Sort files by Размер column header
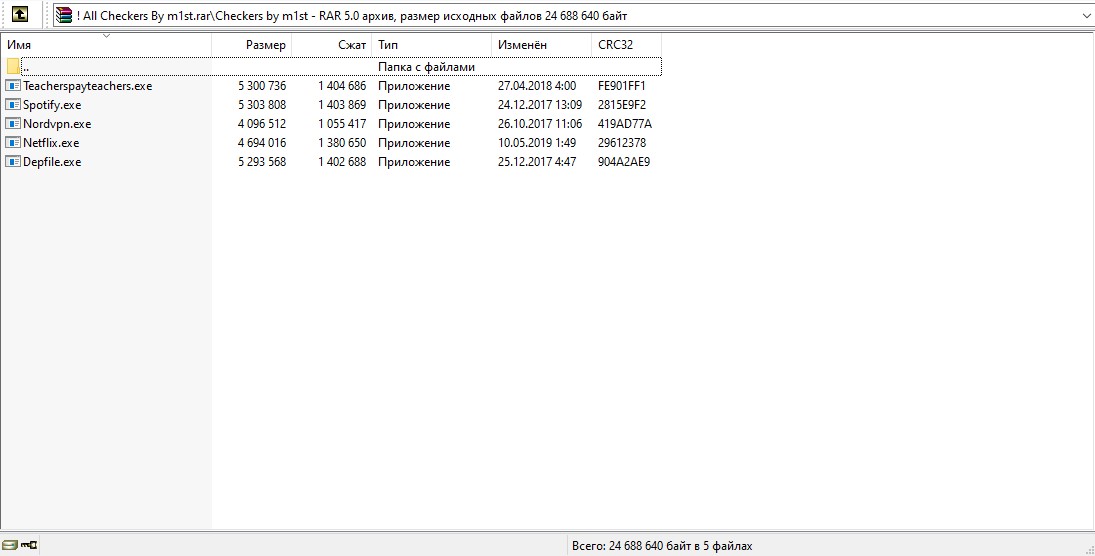The width and height of the screenshot is (1095, 556). (x=251, y=45)
